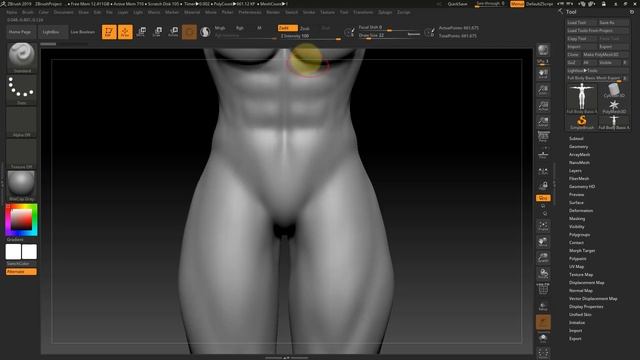
Task: Adjust the Draw Size slider
Action: [x=389, y=36]
